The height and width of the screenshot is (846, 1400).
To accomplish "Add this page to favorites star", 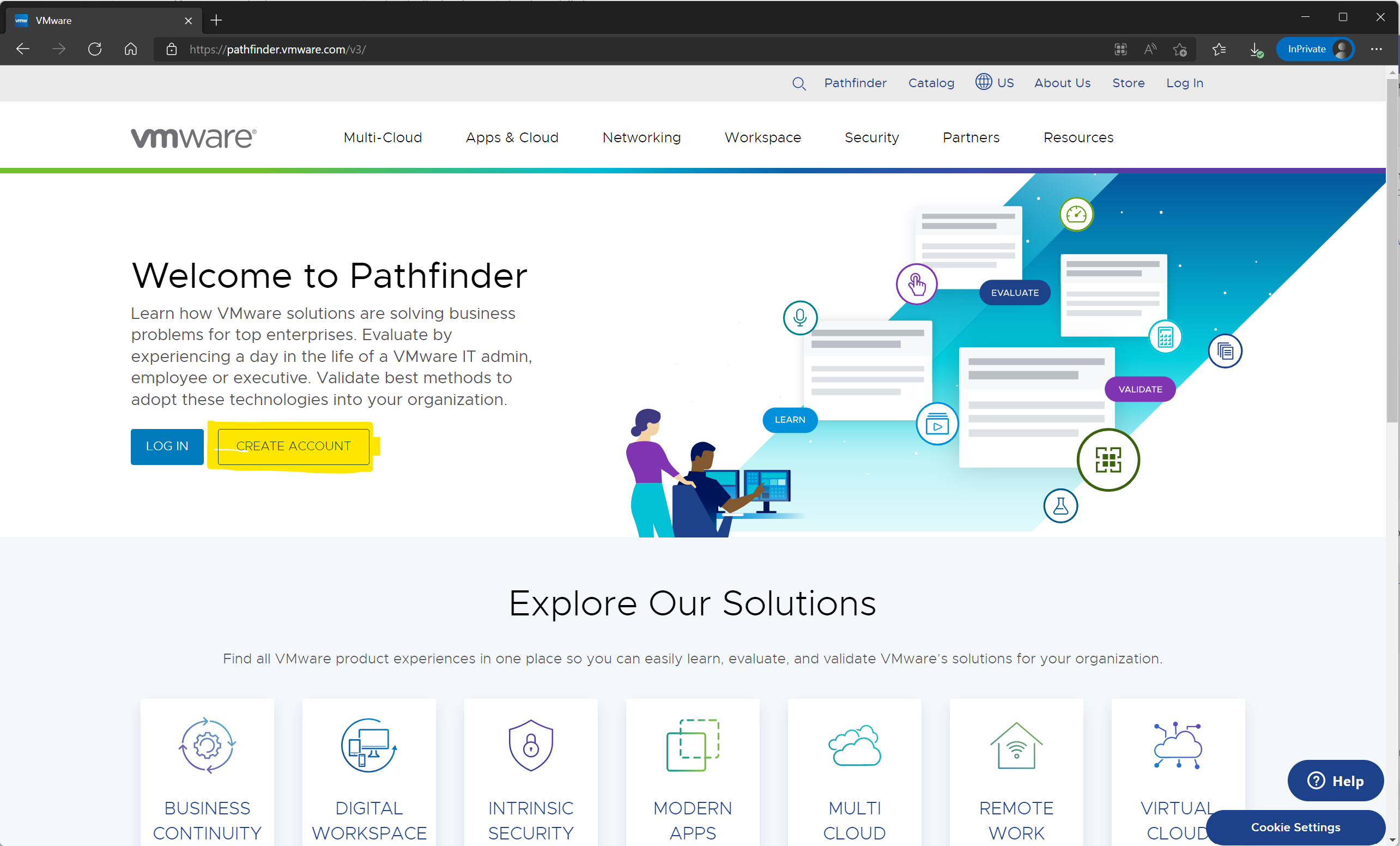I will (x=1180, y=50).
